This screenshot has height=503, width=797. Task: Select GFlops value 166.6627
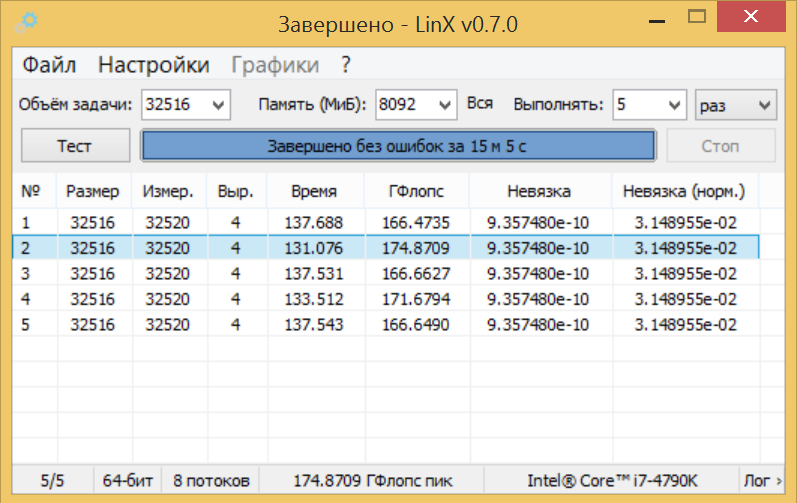416,274
